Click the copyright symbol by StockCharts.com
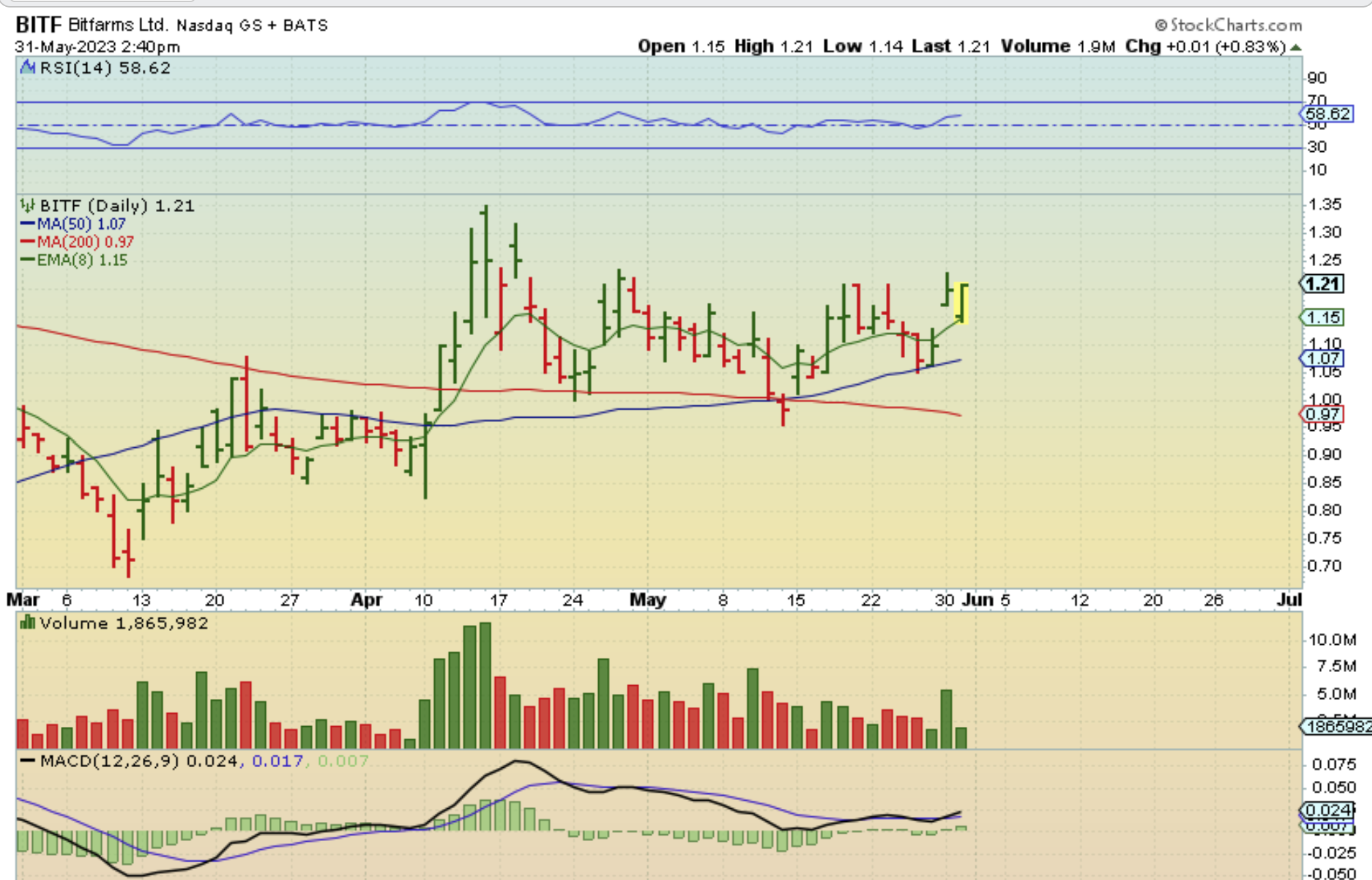The image size is (1372, 880). (x=1161, y=26)
